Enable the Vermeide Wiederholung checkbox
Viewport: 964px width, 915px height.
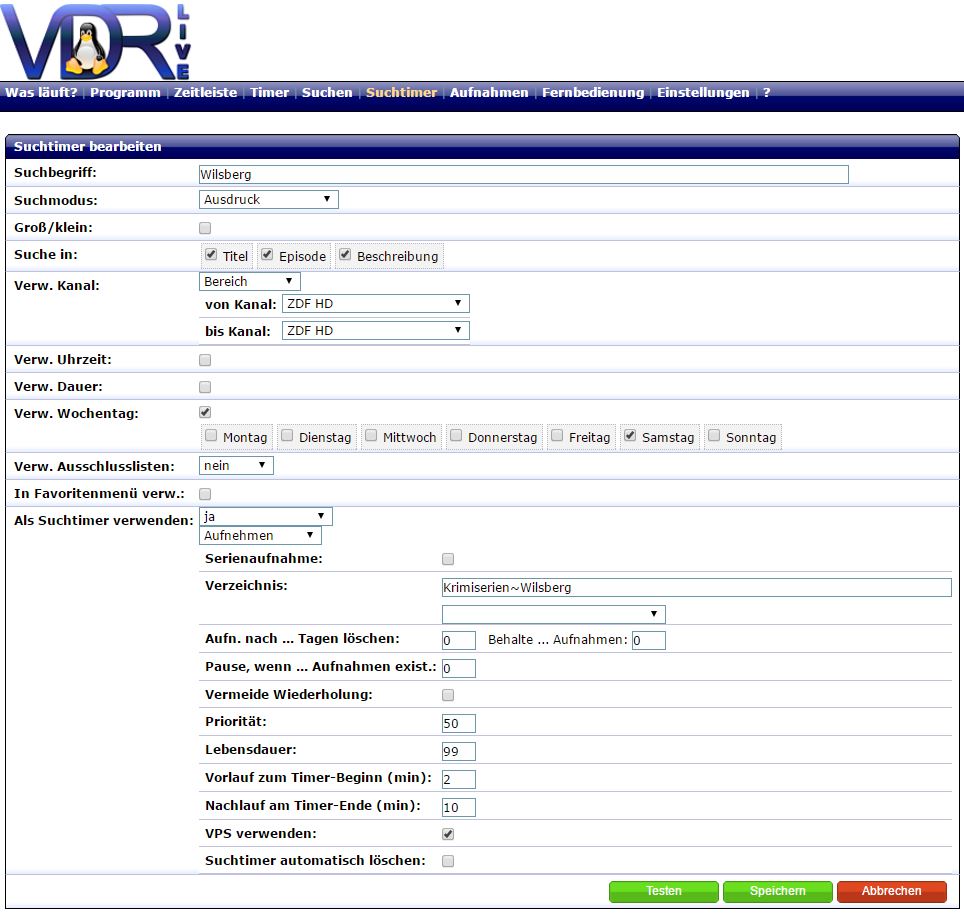pyautogui.click(x=448, y=695)
